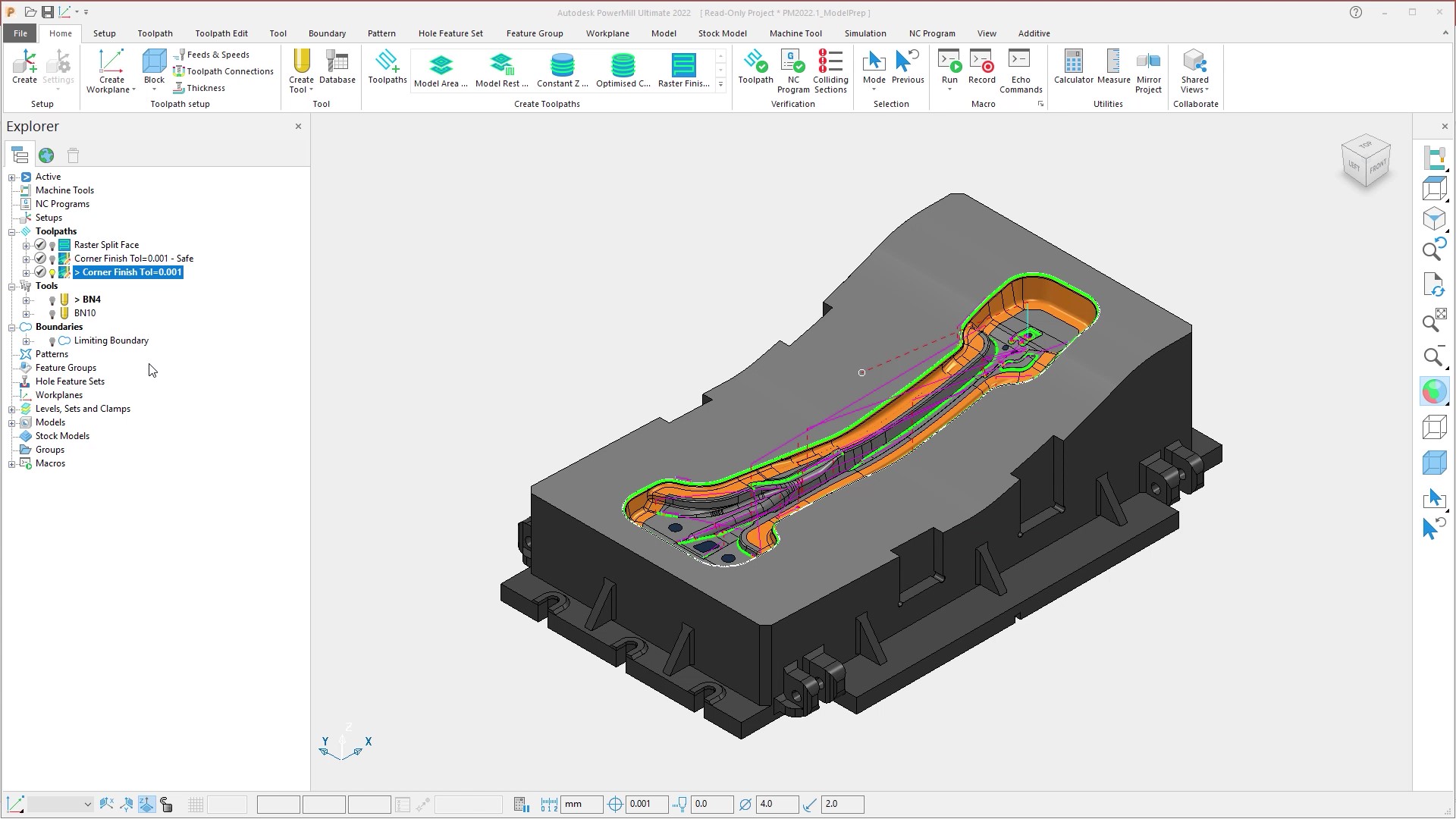Create a Constant Z finishing toolpath
The height and width of the screenshot is (819, 1456).
pyautogui.click(x=563, y=70)
